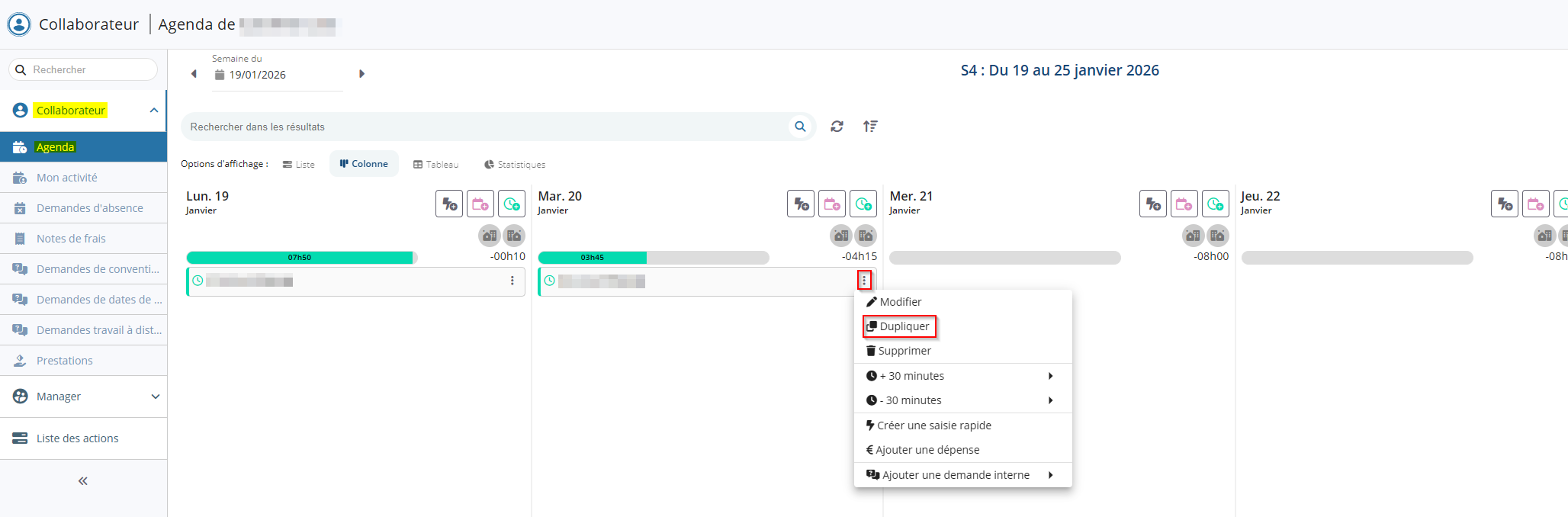
Task: Click the Rechercher dans les résultats field
Action: 484,127
